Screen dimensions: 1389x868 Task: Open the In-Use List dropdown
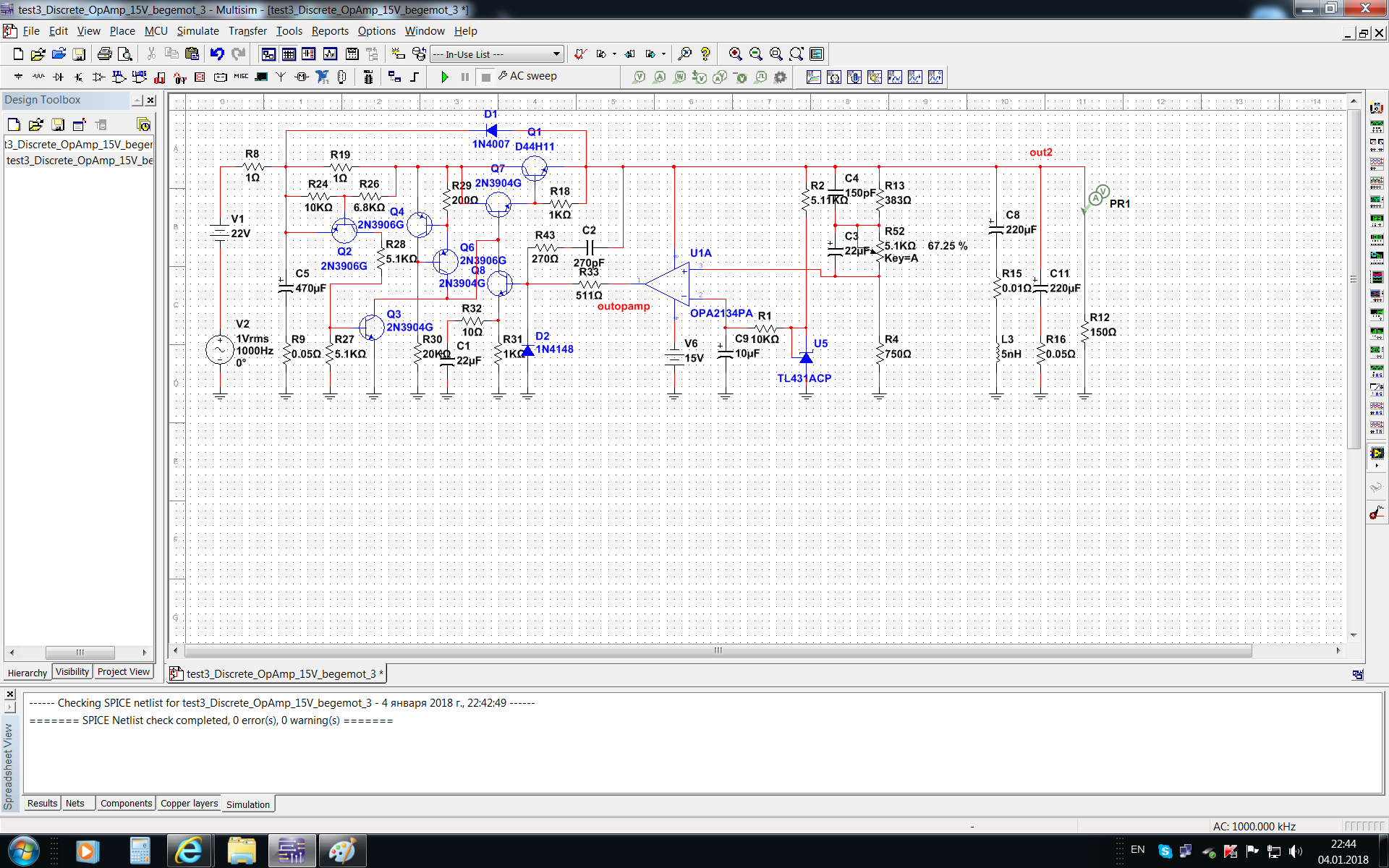(497, 54)
